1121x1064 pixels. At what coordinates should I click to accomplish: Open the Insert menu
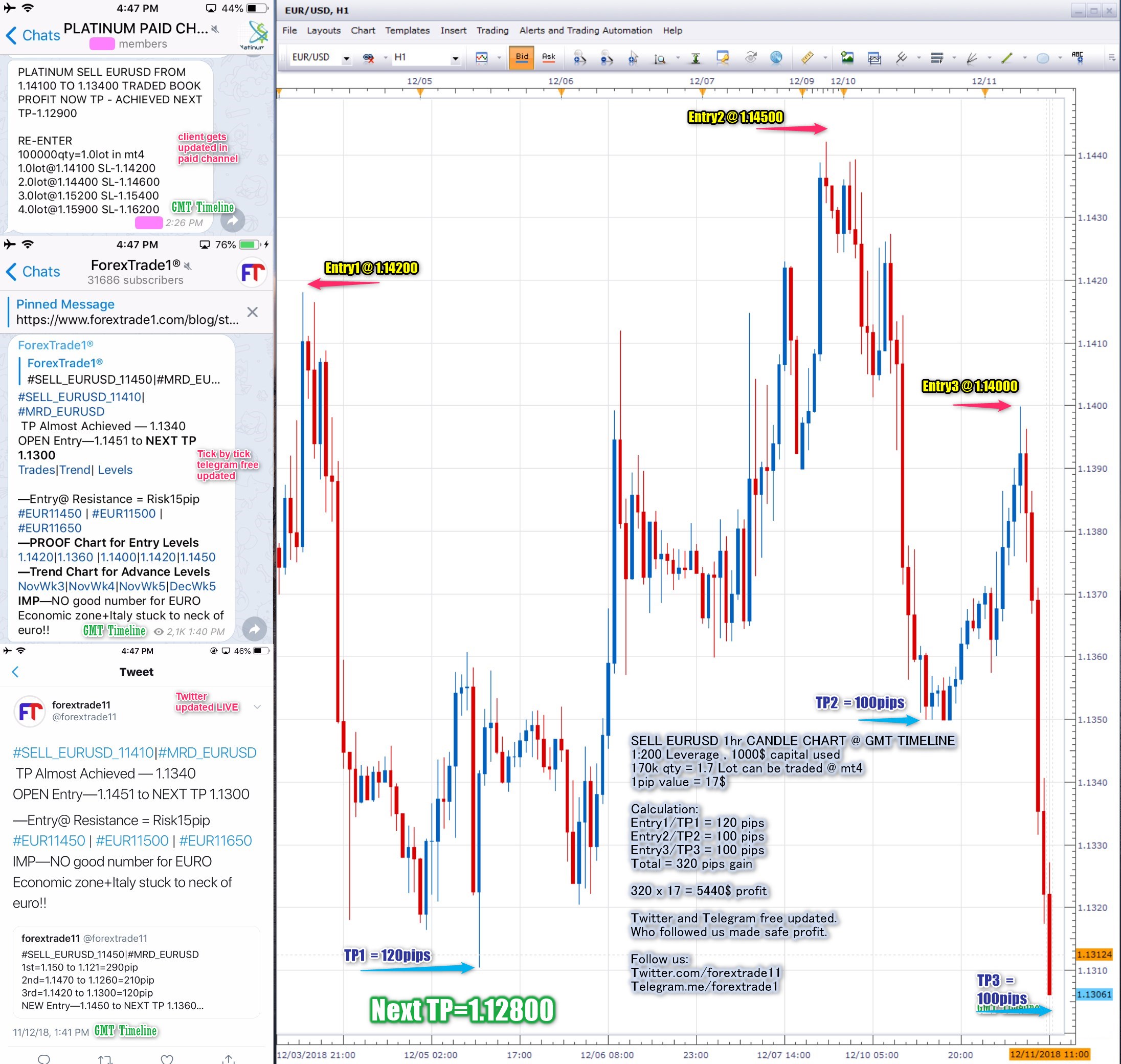point(454,31)
